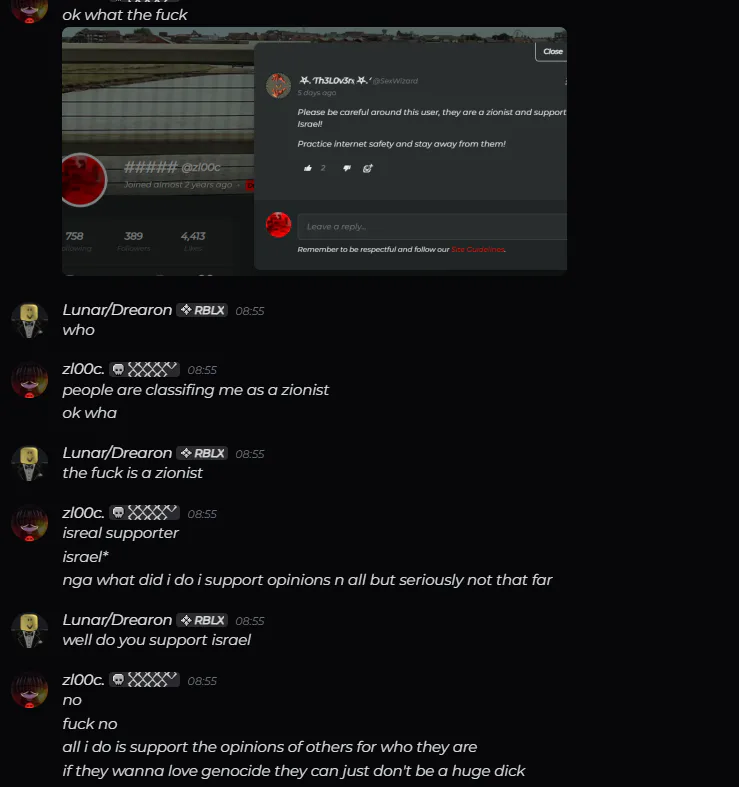This screenshot has height=787, width=739.
Task: Open the embedded profile screenshot image
Action: coord(314,151)
